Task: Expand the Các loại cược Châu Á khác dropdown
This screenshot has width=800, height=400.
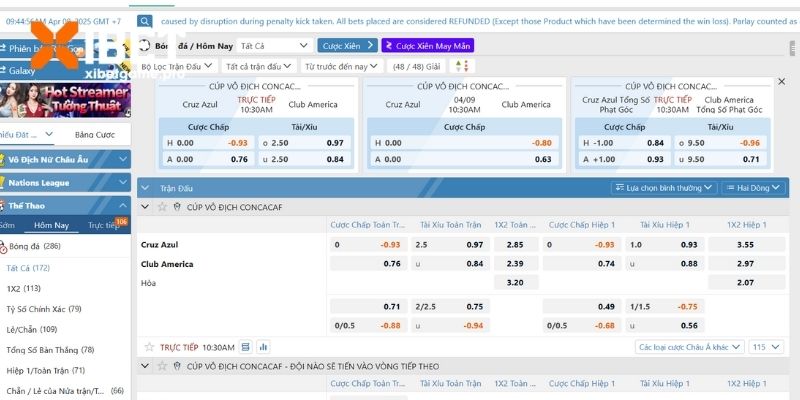Action: [x=691, y=347]
